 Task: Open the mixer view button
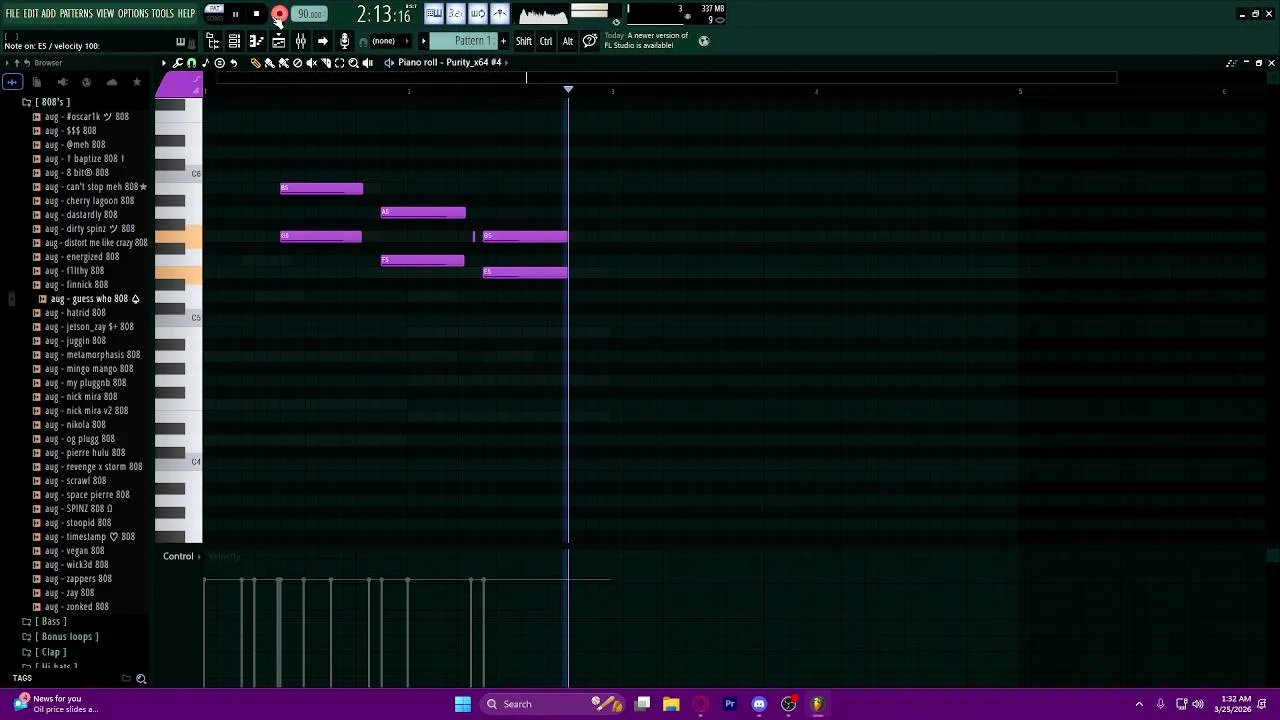(301, 41)
